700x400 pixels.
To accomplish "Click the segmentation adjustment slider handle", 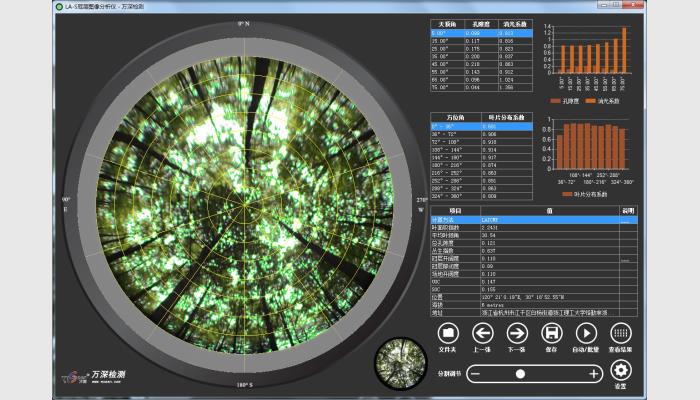I will pyautogui.click(x=520, y=373).
